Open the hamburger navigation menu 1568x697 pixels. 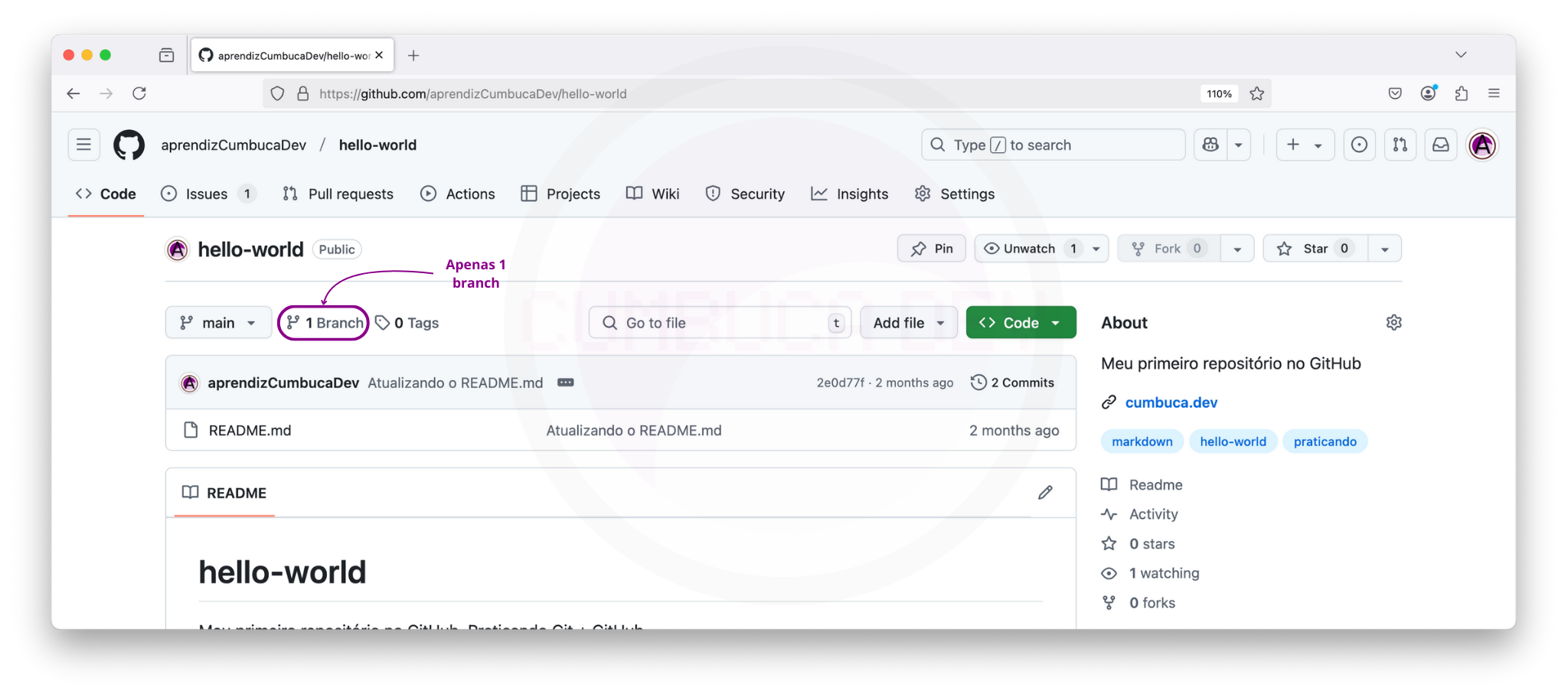coord(83,145)
